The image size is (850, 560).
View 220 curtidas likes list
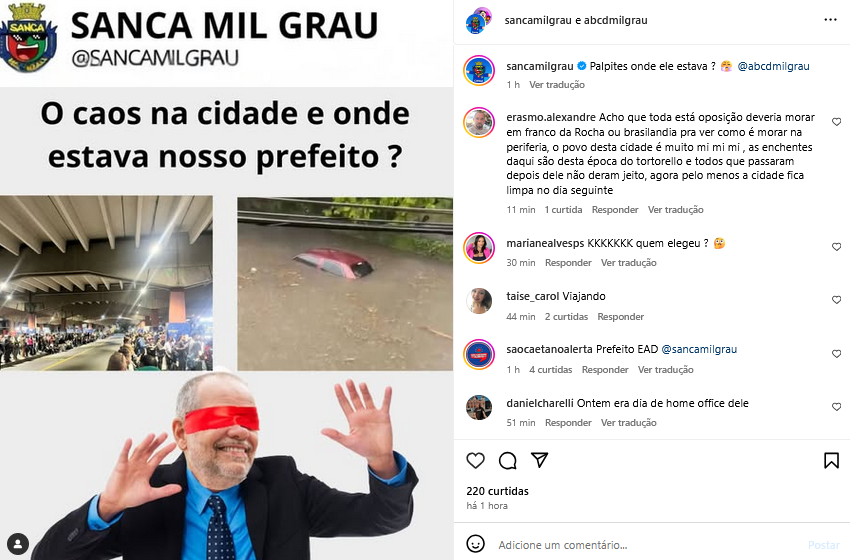click(497, 491)
